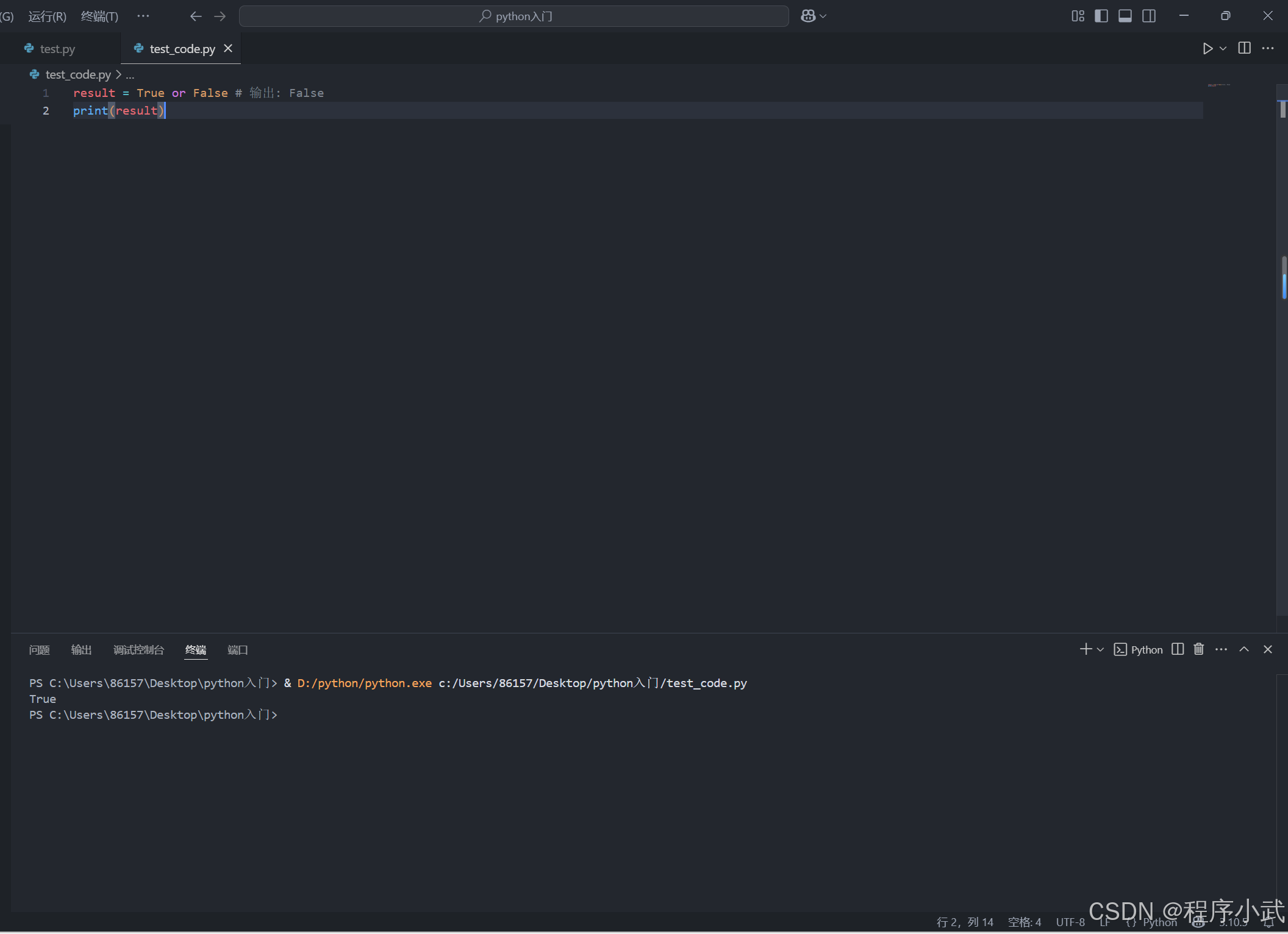The width and height of the screenshot is (1288, 934).
Task: Toggle bottom panel visibility
Action: 1125,16
